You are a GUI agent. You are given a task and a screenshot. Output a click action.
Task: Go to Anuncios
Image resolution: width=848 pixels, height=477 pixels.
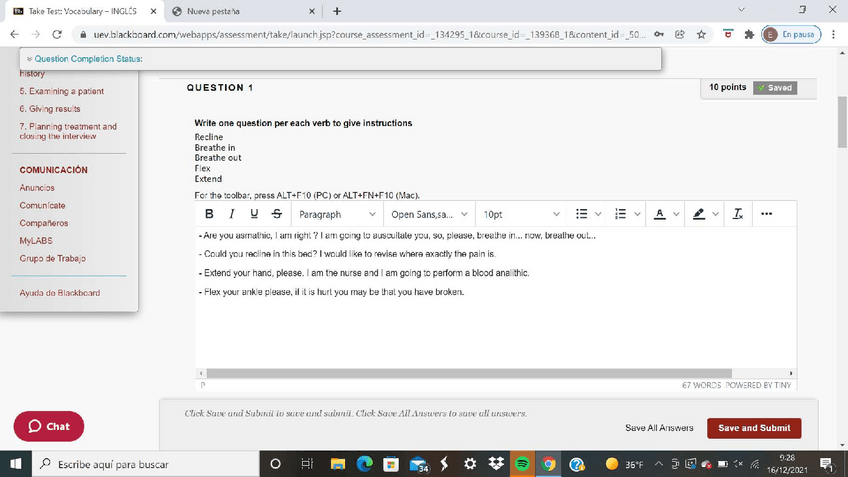pyautogui.click(x=37, y=188)
